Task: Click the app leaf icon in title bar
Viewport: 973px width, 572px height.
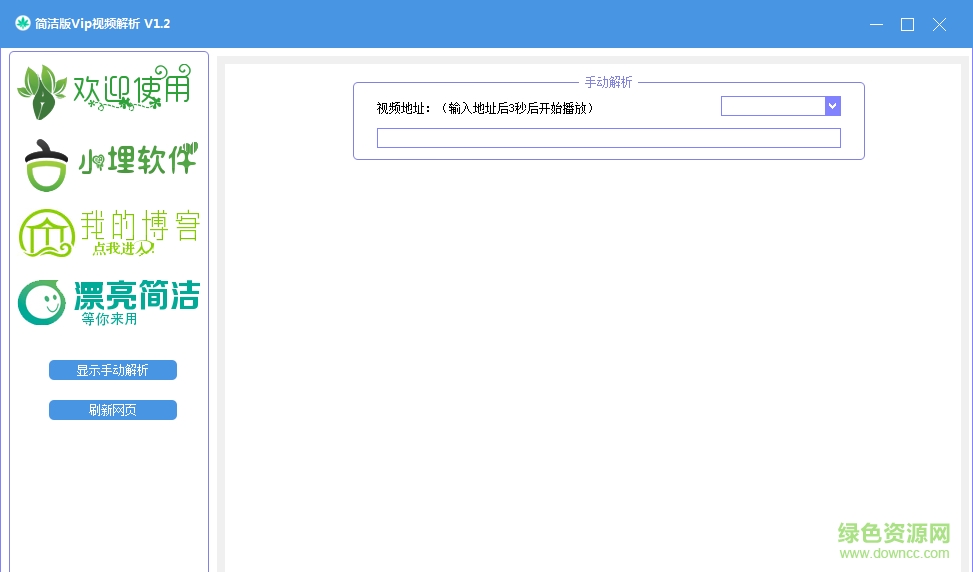Action: click(x=23, y=24)
